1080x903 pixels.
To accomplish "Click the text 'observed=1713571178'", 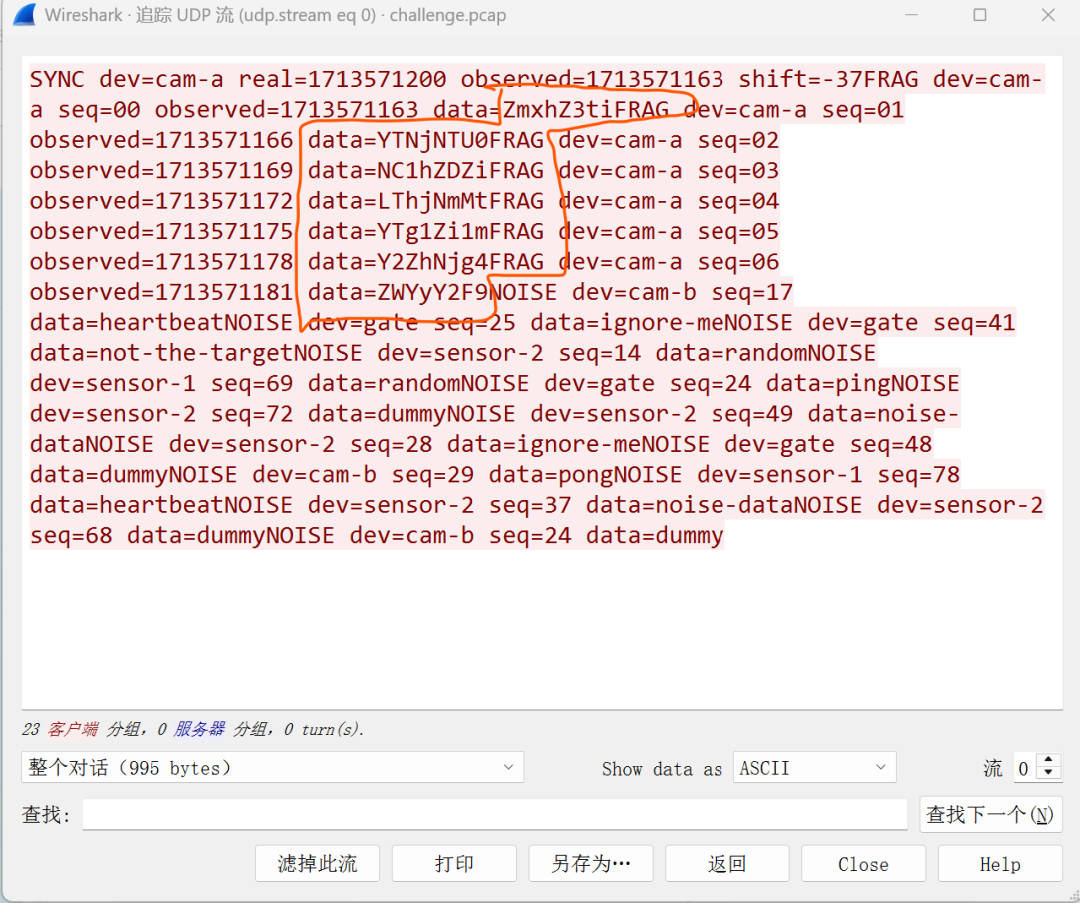I will pos(161,262).
